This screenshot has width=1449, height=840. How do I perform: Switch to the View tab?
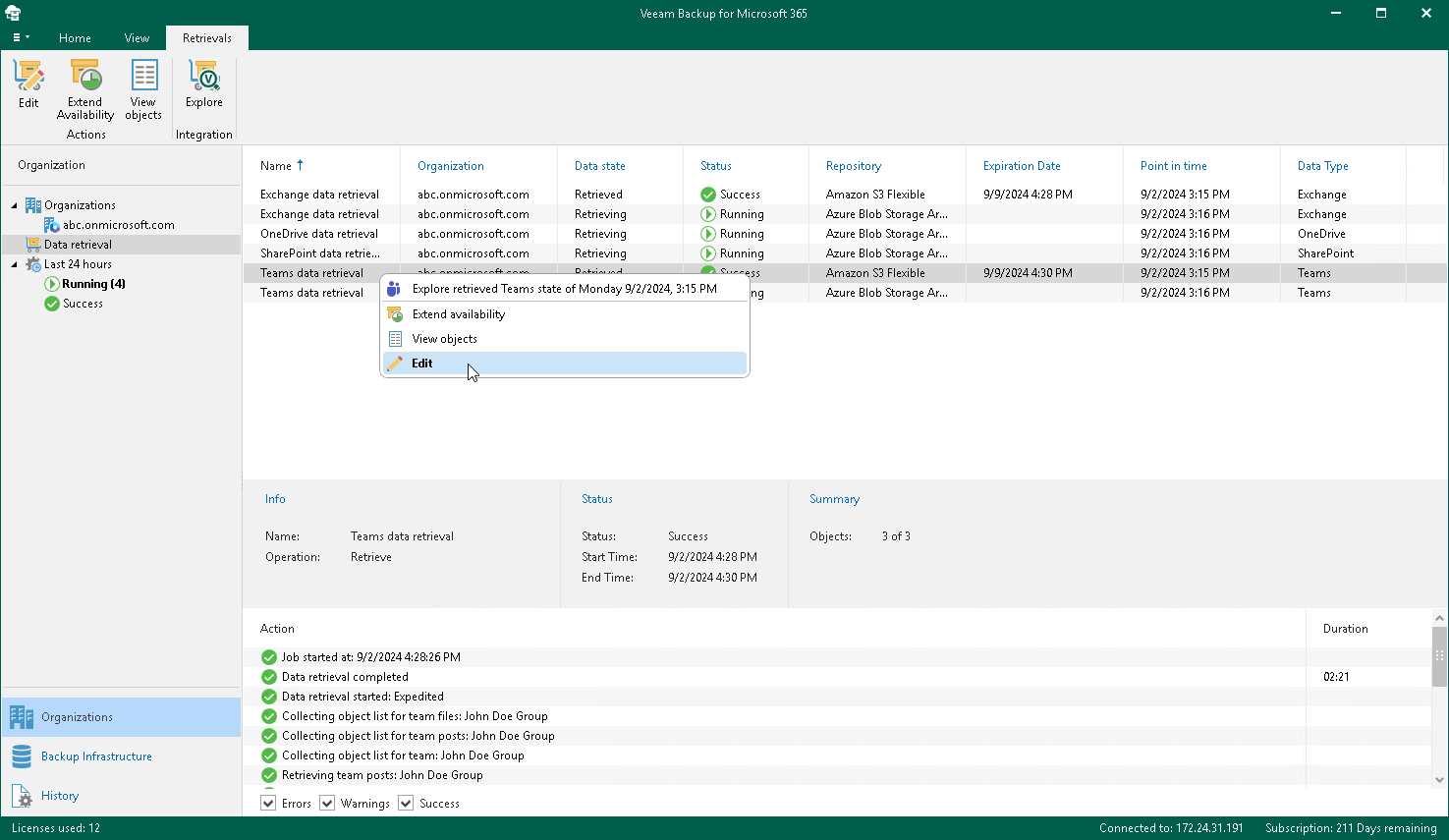click(x=137, y=38)
